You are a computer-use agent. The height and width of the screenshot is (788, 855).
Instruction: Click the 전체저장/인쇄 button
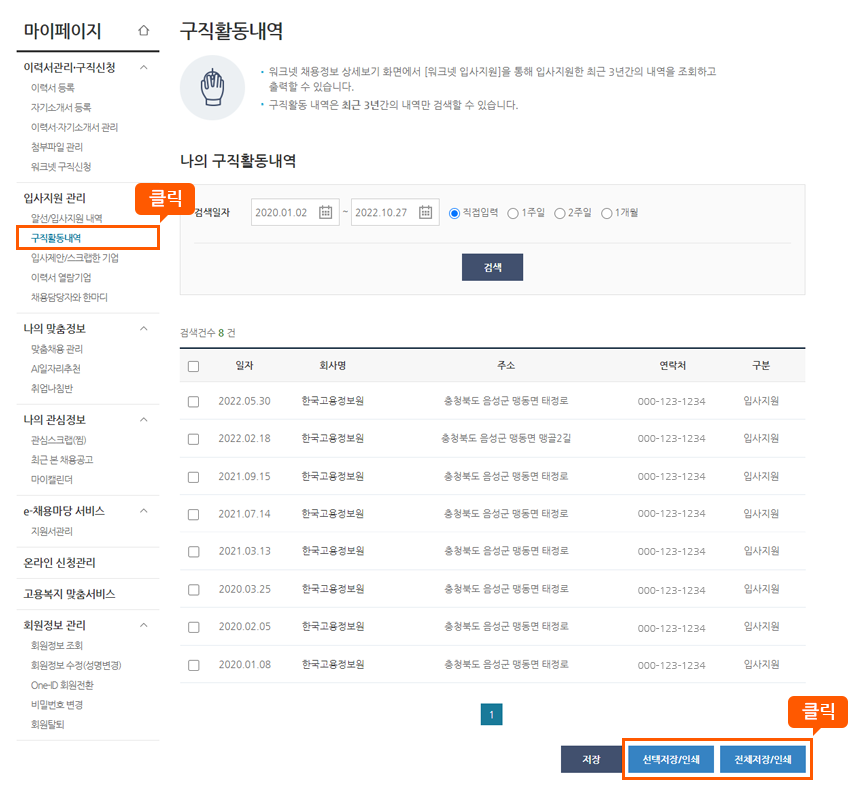pyautogui.click(x=765, y=758)
